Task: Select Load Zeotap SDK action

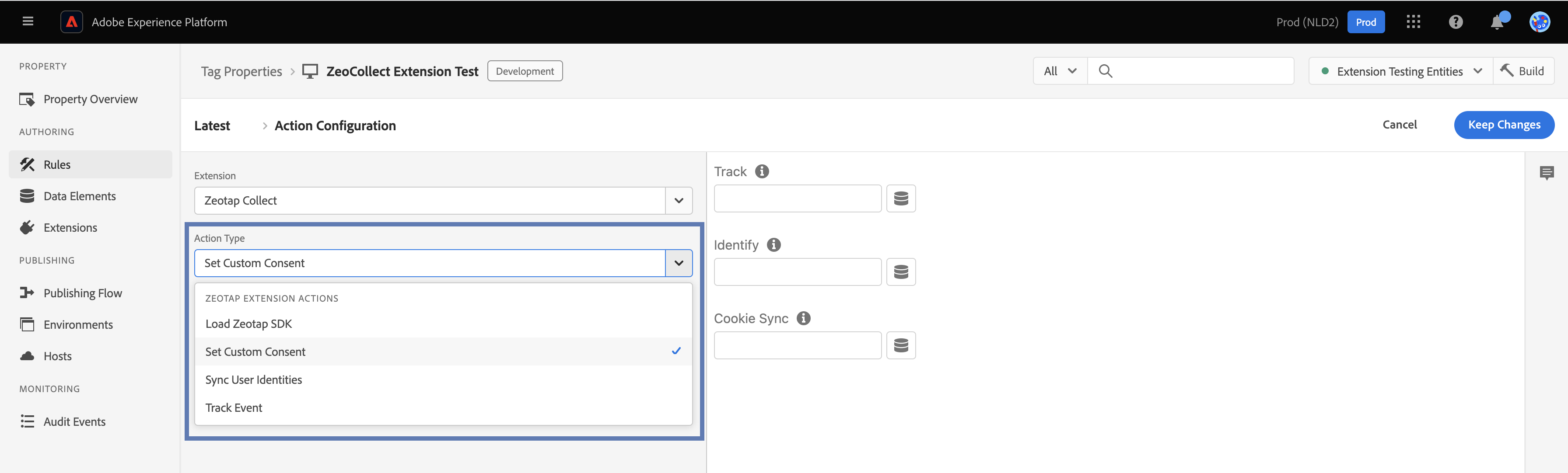Action: tap(248, 324)
